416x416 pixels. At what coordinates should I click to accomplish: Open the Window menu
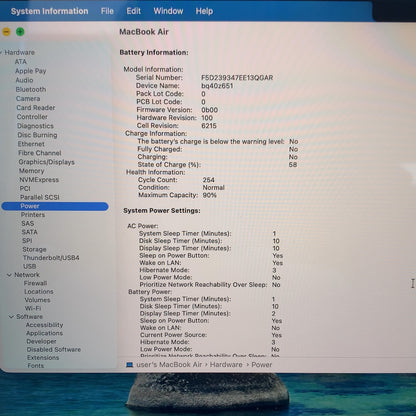[168, 11]
